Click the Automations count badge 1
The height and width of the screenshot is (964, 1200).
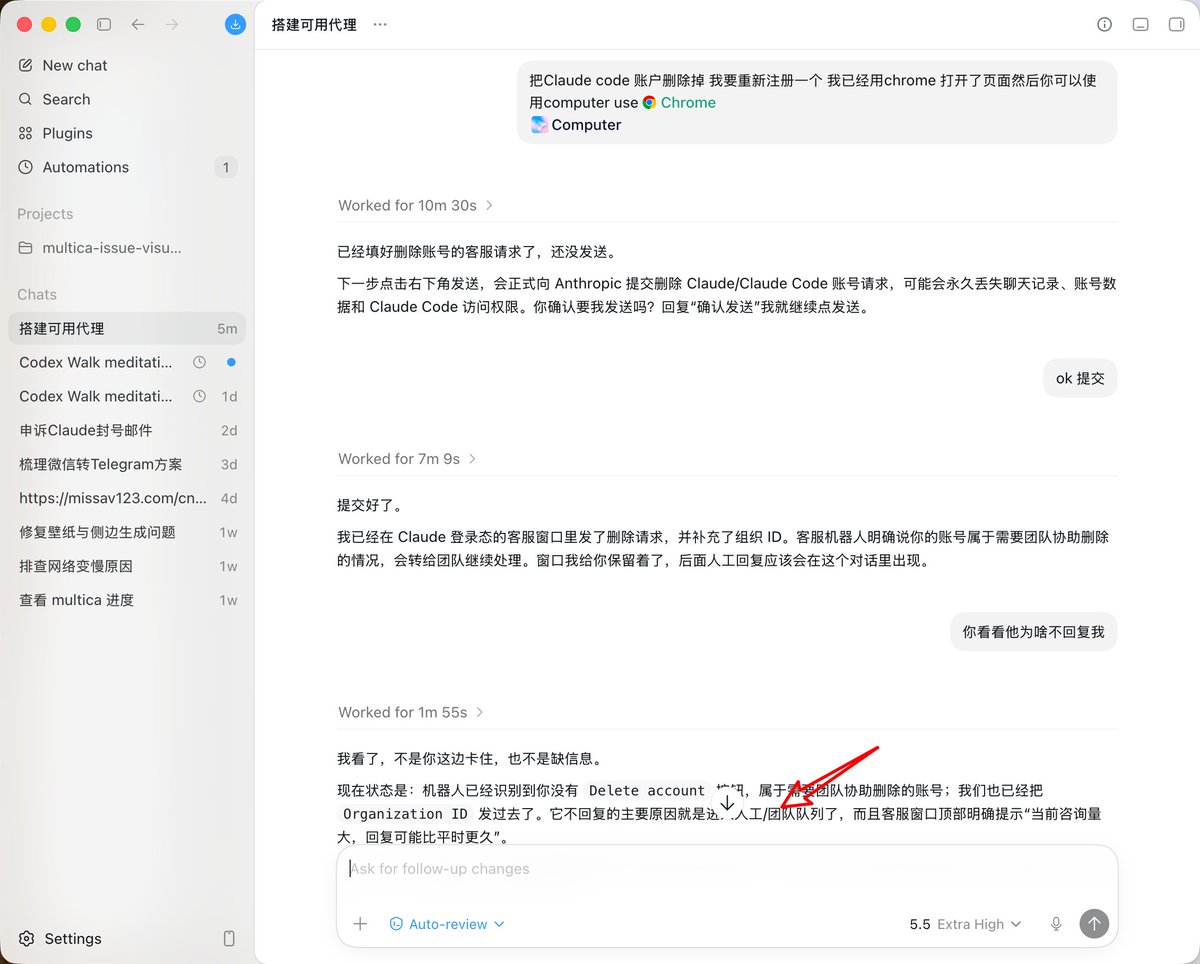point(226,167)
